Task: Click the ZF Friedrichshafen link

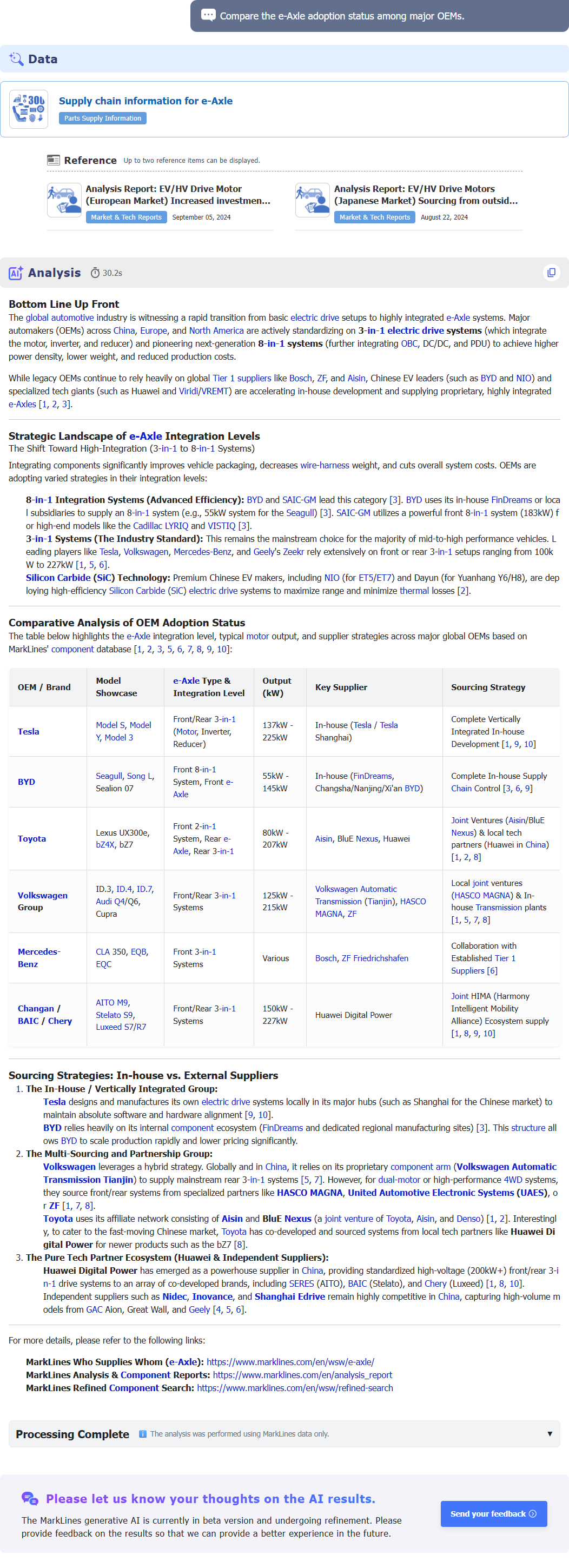Action: [375, 958]
